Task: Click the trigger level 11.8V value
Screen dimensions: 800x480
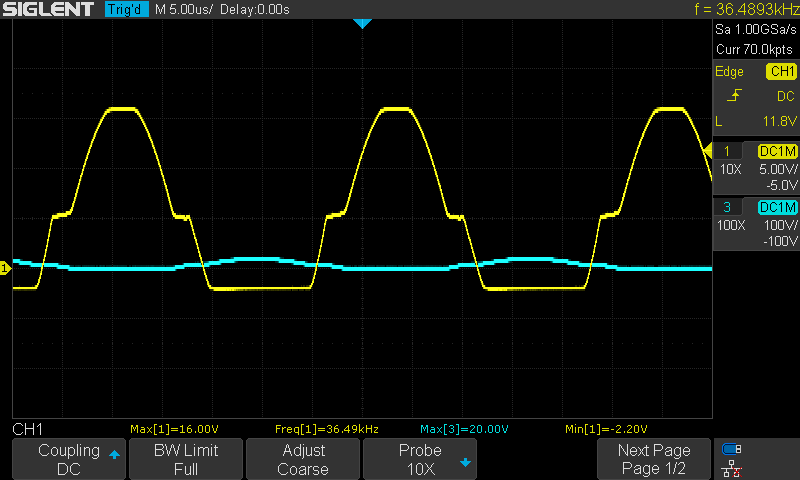Action: [780, 121]
